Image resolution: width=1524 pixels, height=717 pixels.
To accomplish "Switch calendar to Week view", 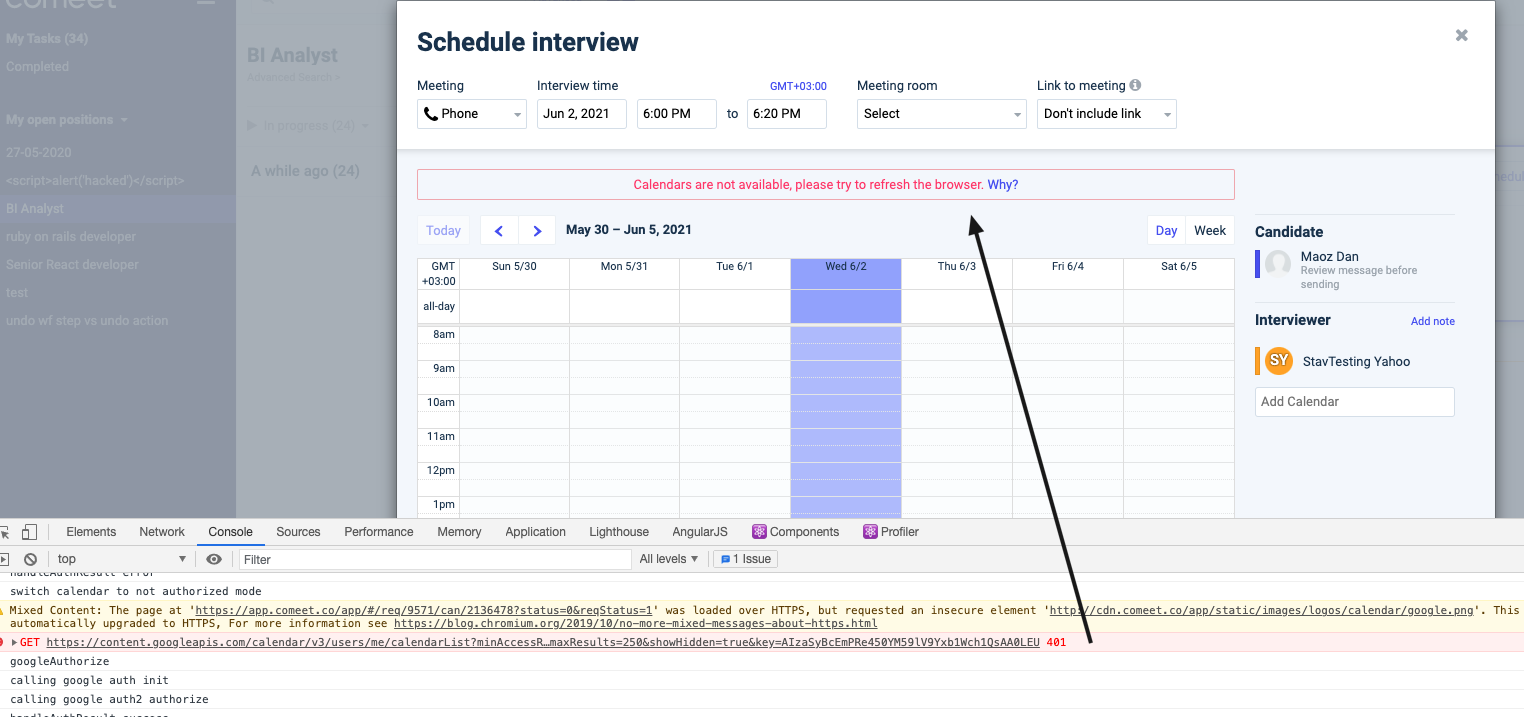I will pyautogui.click(x=1210, y=230).
